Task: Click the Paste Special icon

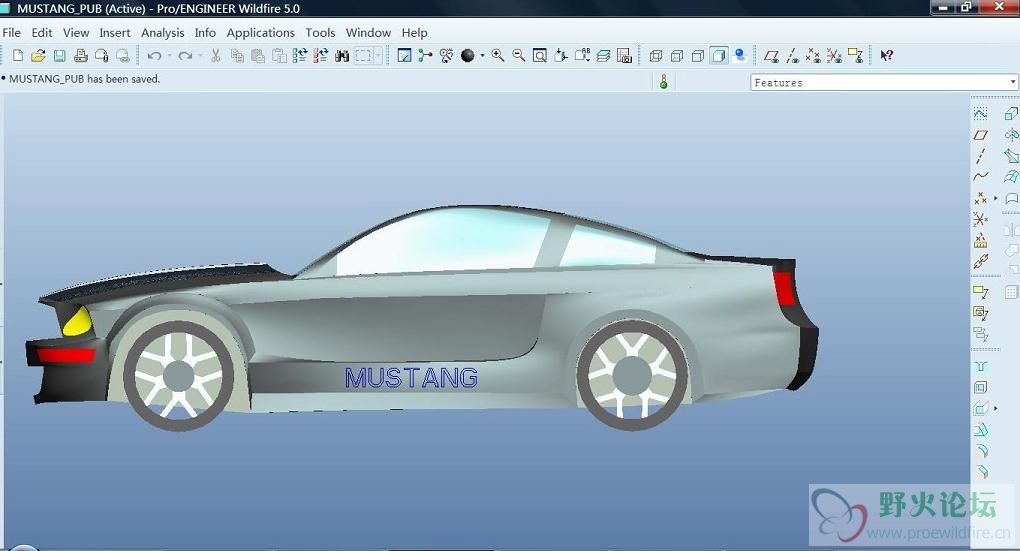Action: pyautogui.click(x=279, y=56)
